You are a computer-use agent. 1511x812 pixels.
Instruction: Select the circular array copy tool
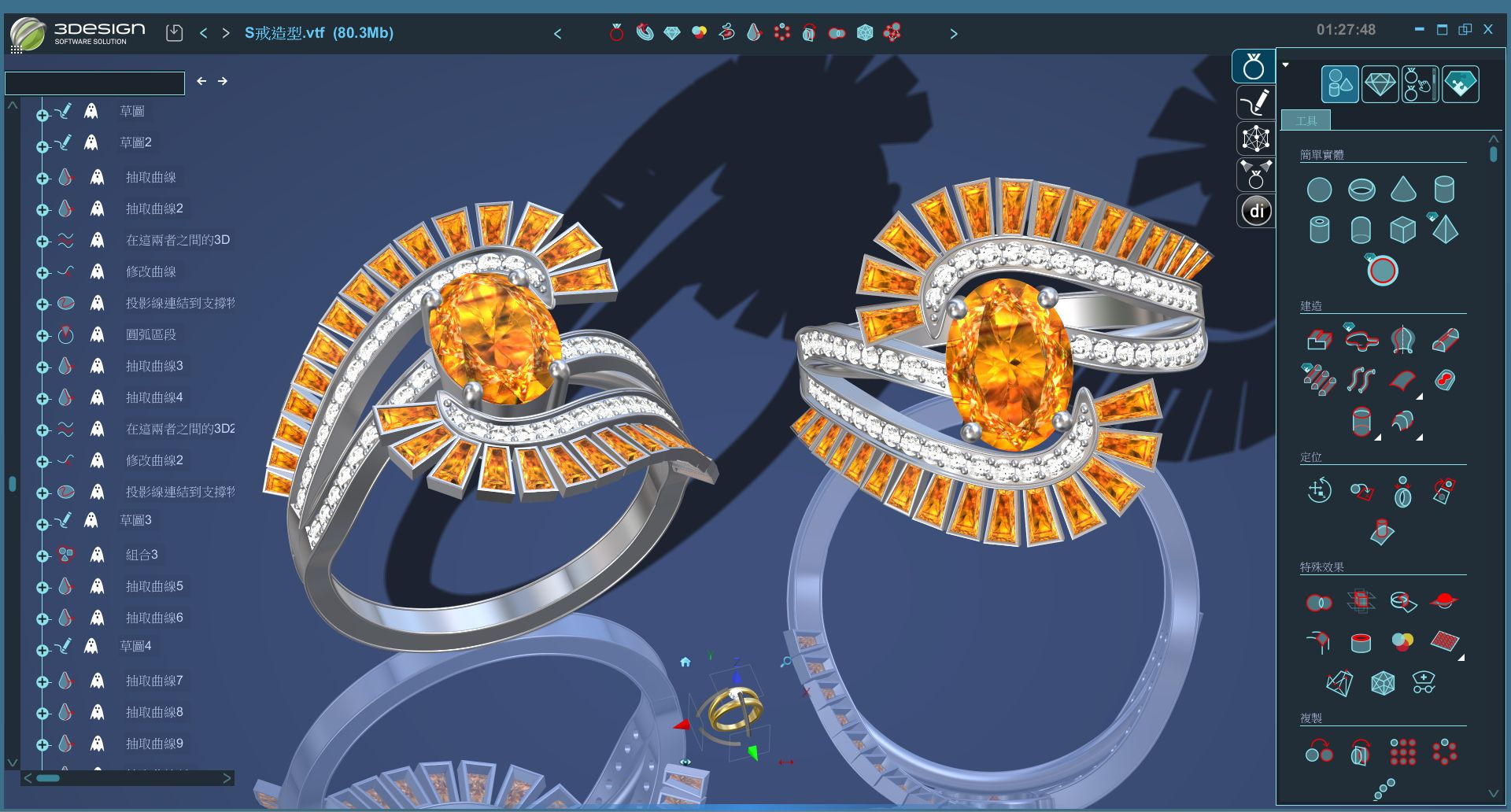1445,752
